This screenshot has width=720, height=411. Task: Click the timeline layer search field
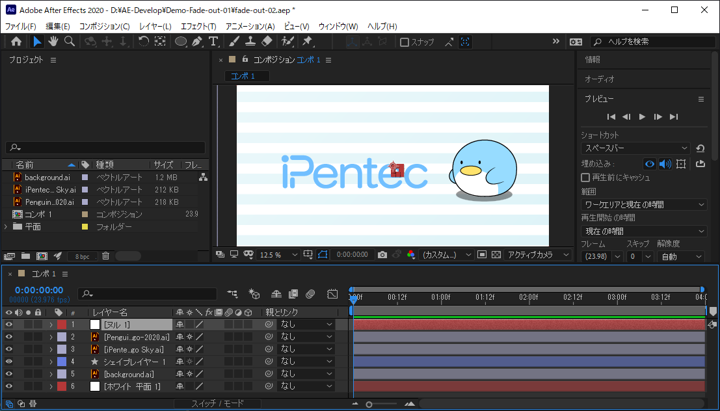[147, 294]
